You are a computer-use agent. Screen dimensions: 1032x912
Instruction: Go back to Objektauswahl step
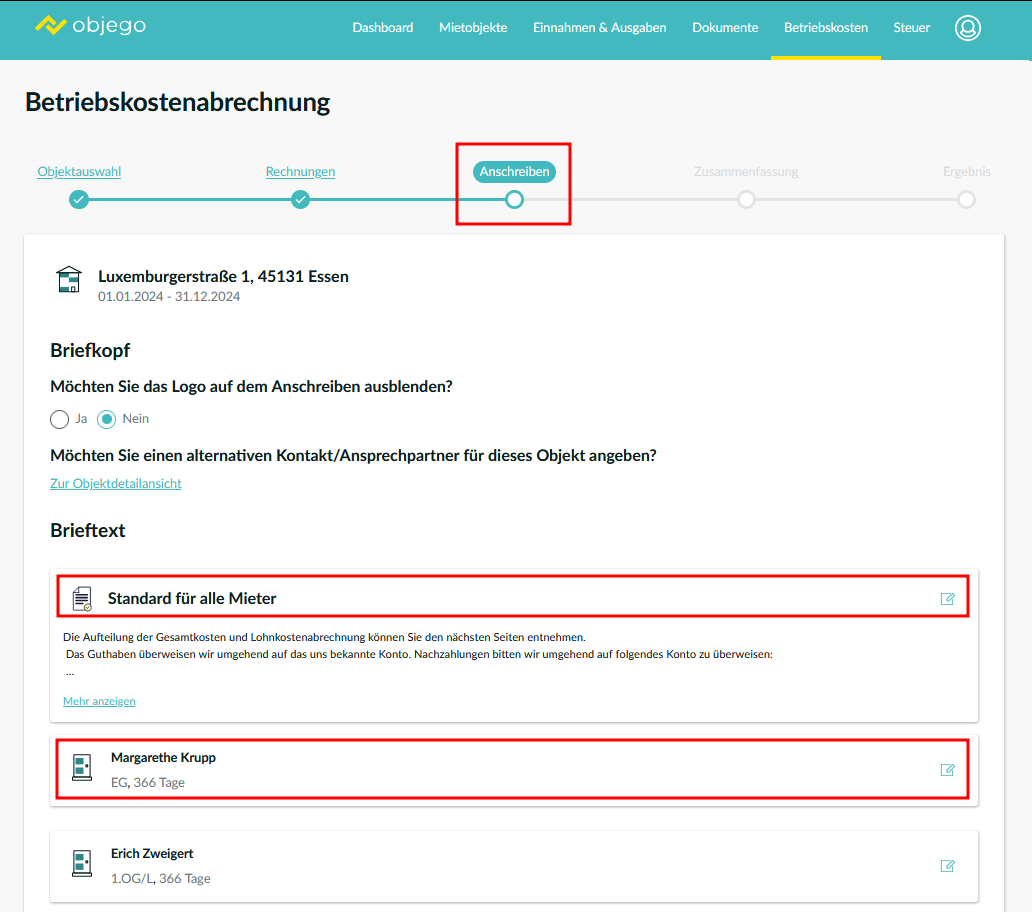79,172
